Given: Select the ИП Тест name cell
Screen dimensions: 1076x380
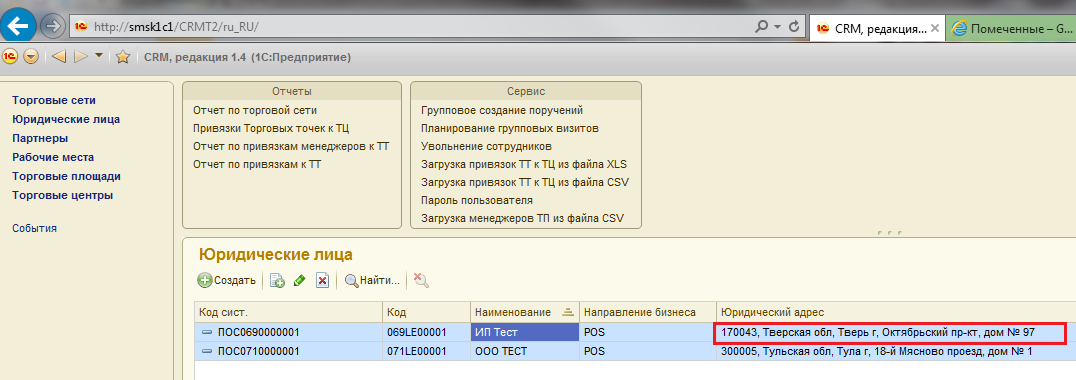Looking at the screenshot, I should 525,333.
